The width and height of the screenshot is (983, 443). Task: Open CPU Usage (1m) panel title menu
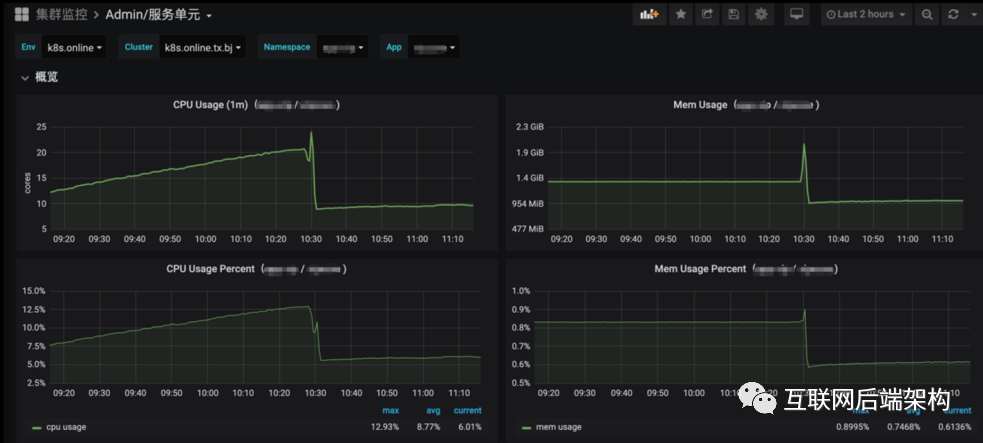pos(256,105)
